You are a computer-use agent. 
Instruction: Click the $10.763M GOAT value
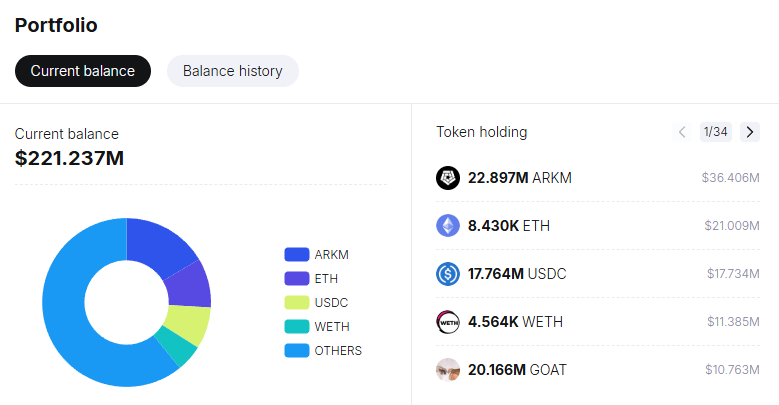[x=732, y=370]
